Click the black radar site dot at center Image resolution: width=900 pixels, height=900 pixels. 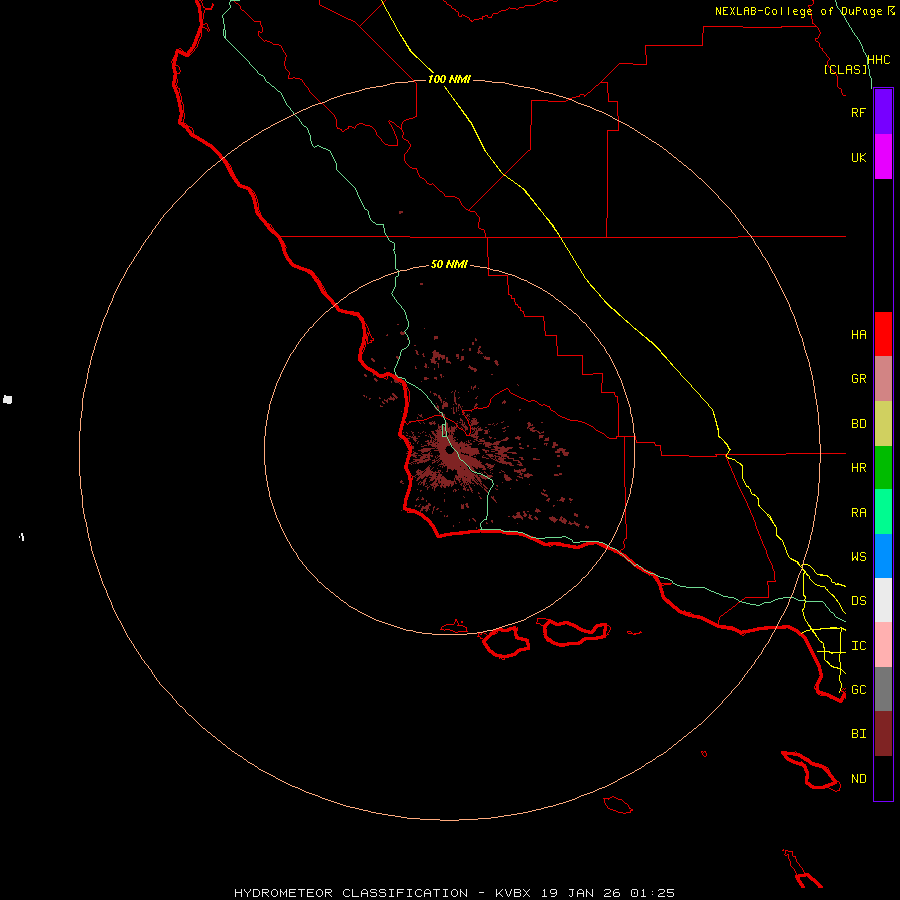pos(449,451)
